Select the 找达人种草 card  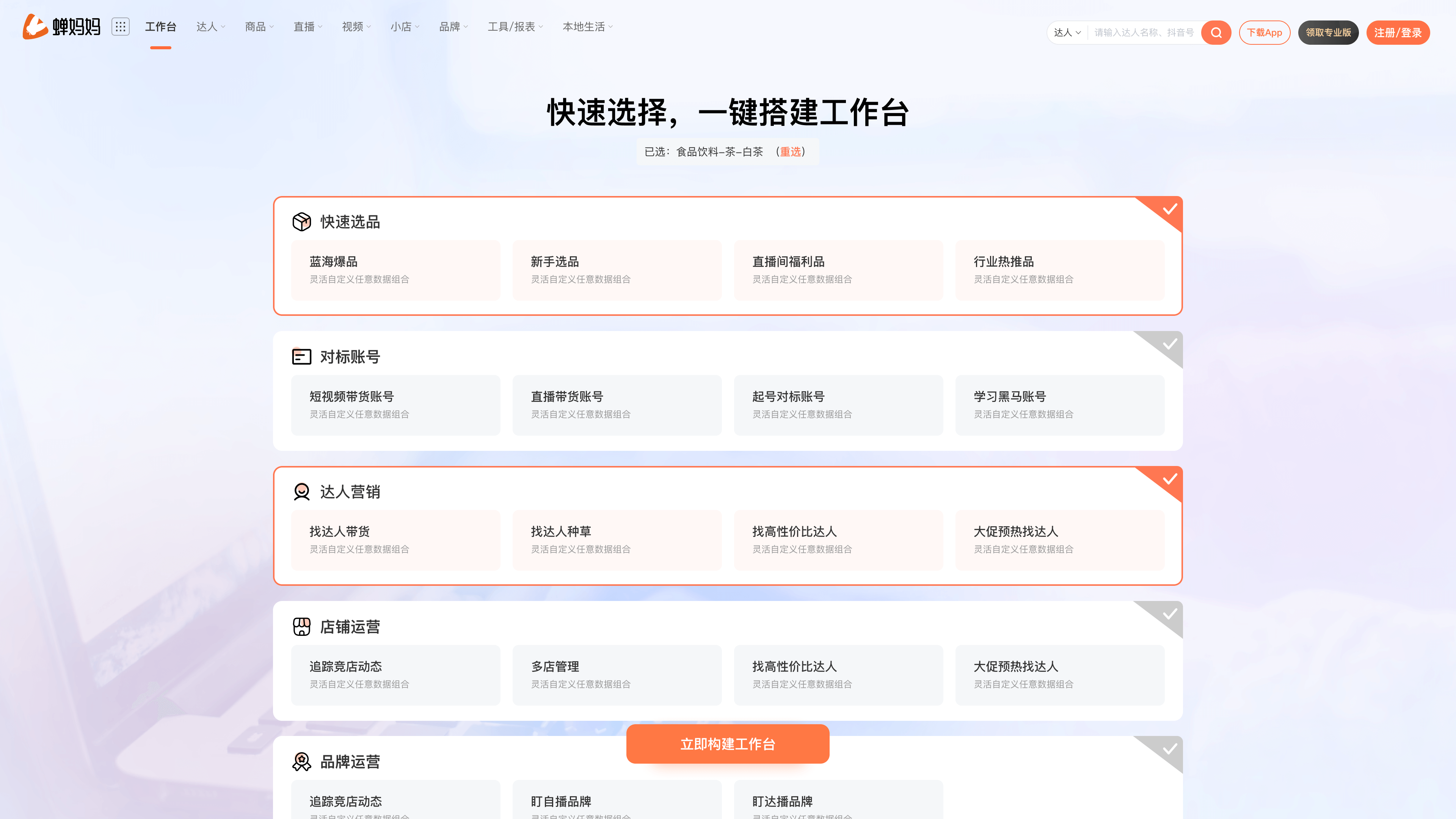click(x=617, y=540)
